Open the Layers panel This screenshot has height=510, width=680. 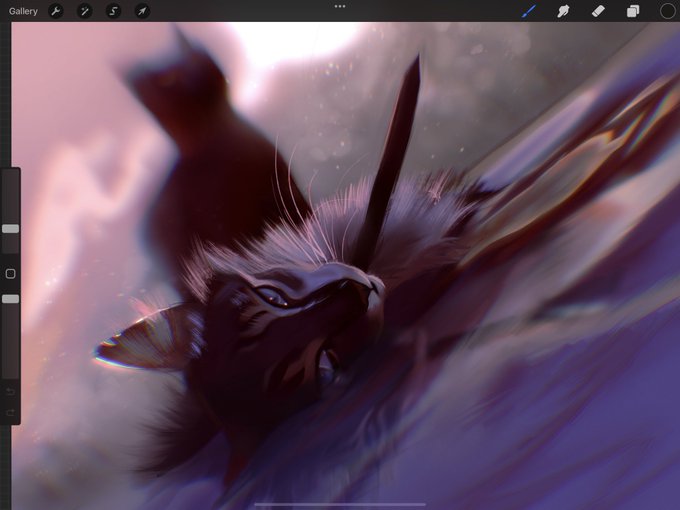tap(633, 11)
